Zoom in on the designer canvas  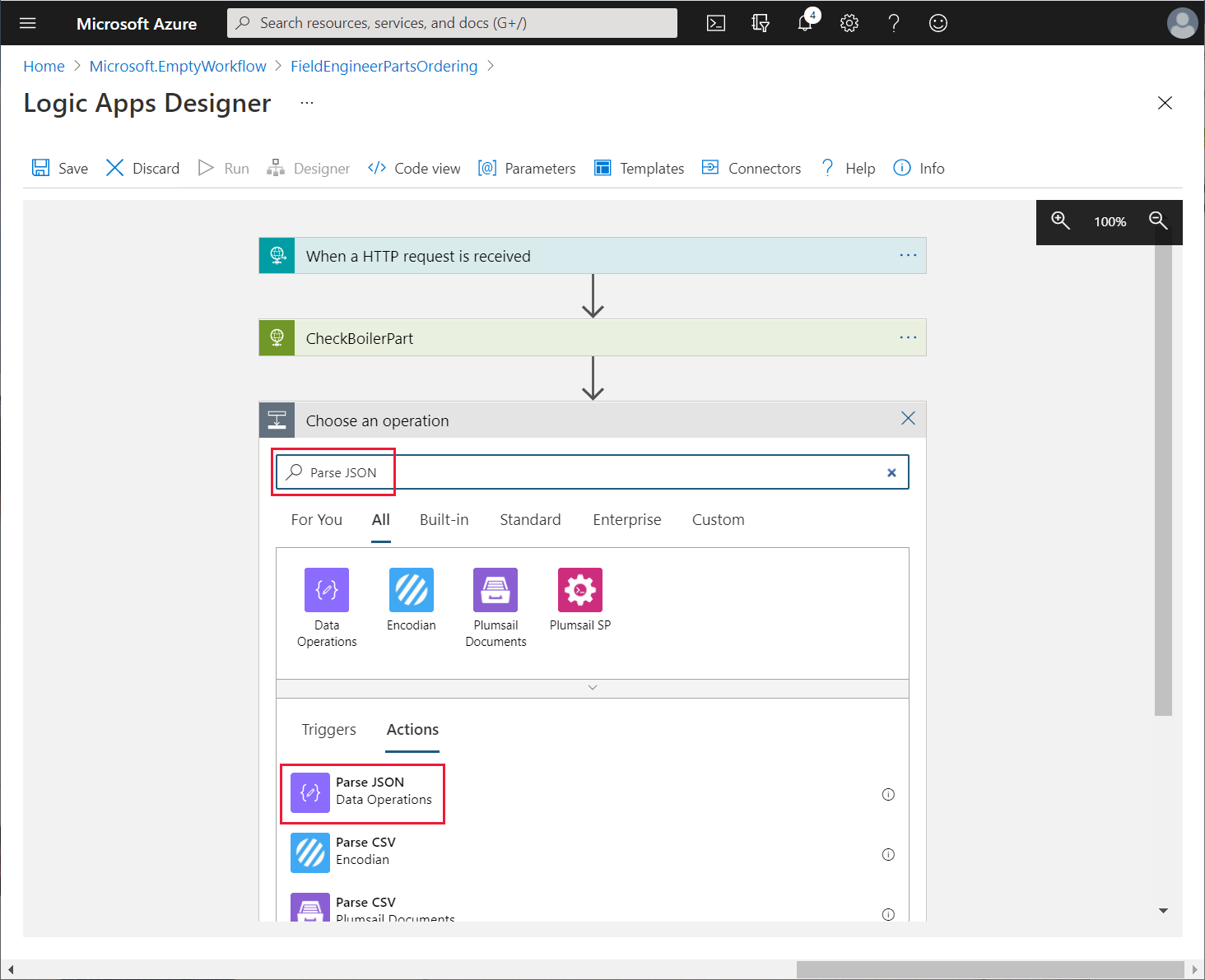[x=1061, y=221]
